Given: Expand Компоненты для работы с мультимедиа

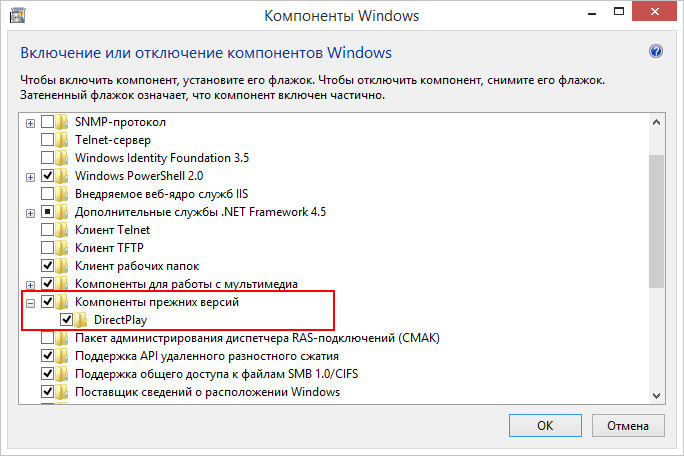Looking at the screenshot, I should (x=30, y=285).
